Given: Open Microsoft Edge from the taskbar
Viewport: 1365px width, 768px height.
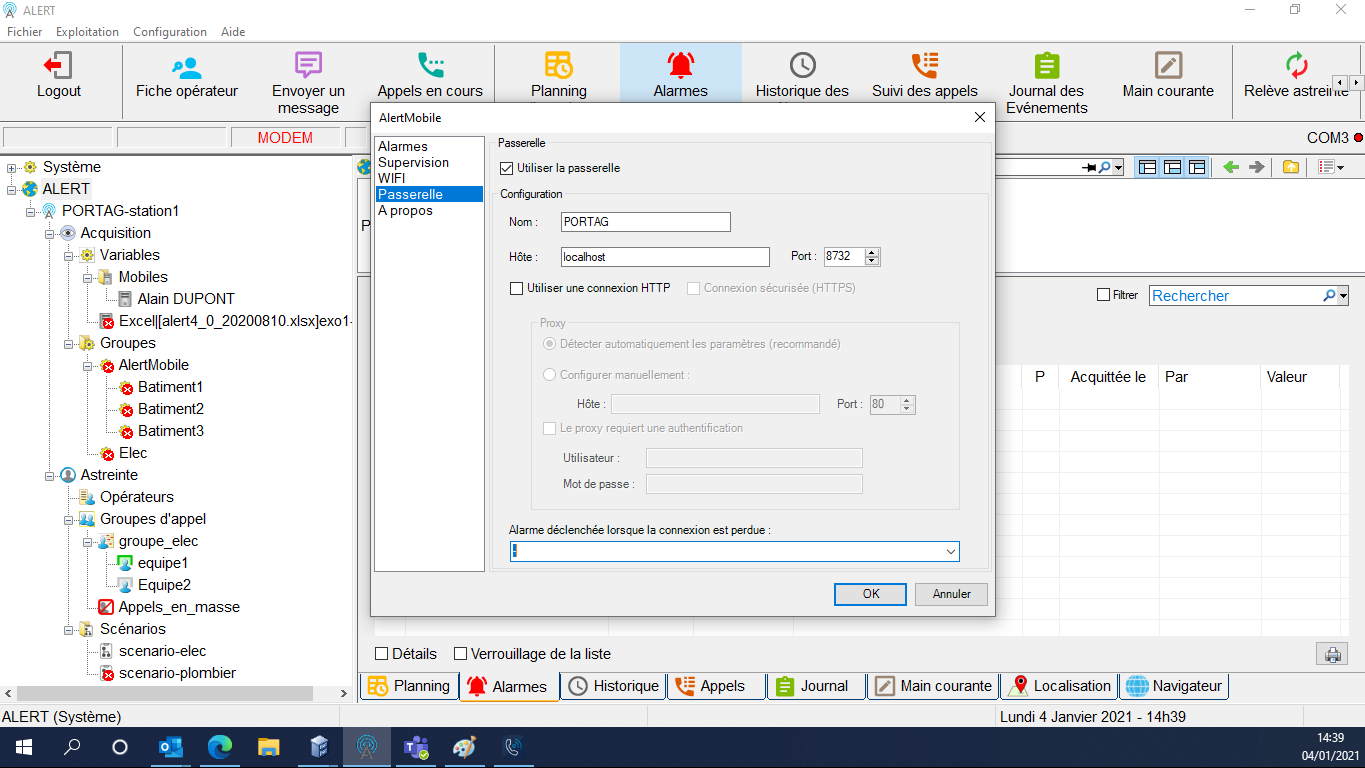Looking at the screenshot, I should coord(220,747).
